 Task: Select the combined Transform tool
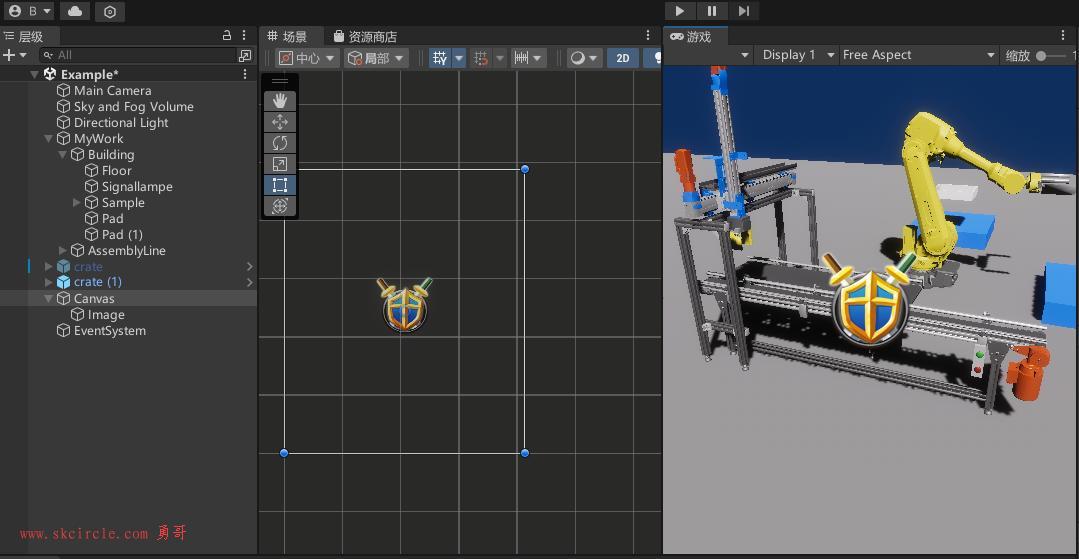280,206
